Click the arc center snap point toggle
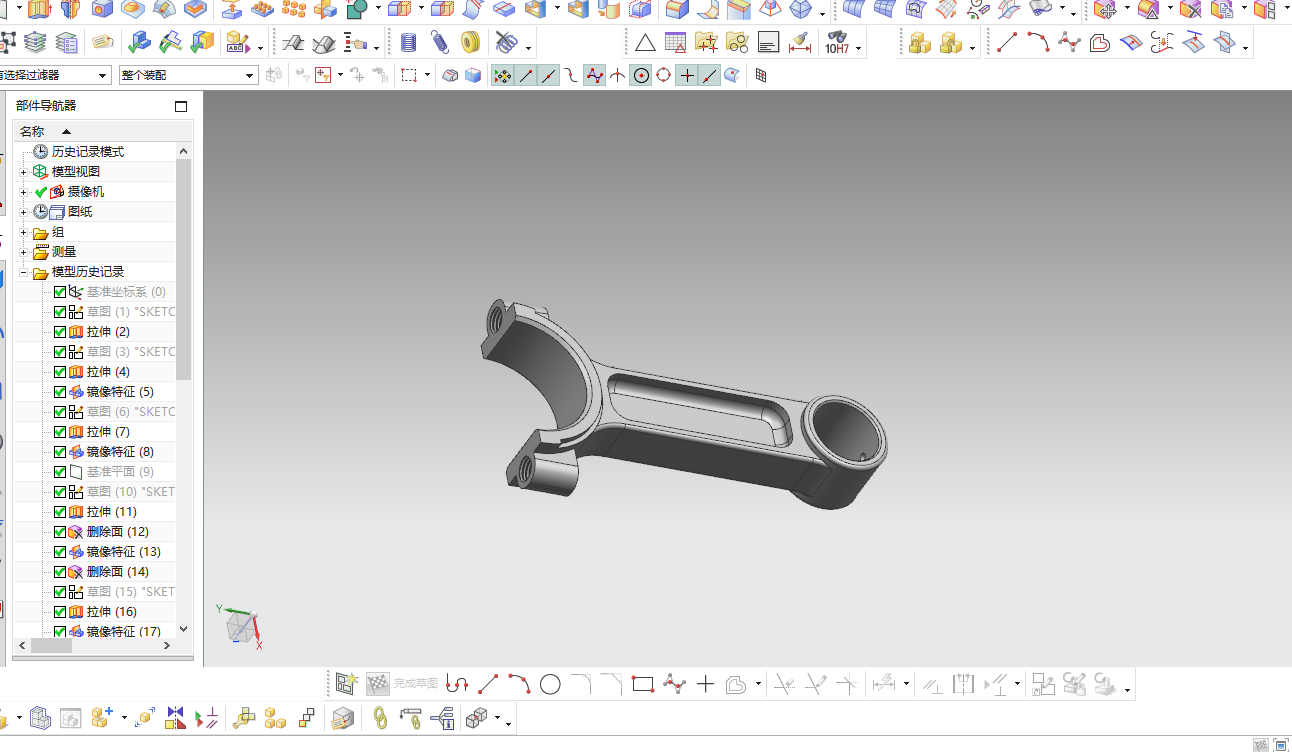 pyautogui.click(x=640, y=75)
